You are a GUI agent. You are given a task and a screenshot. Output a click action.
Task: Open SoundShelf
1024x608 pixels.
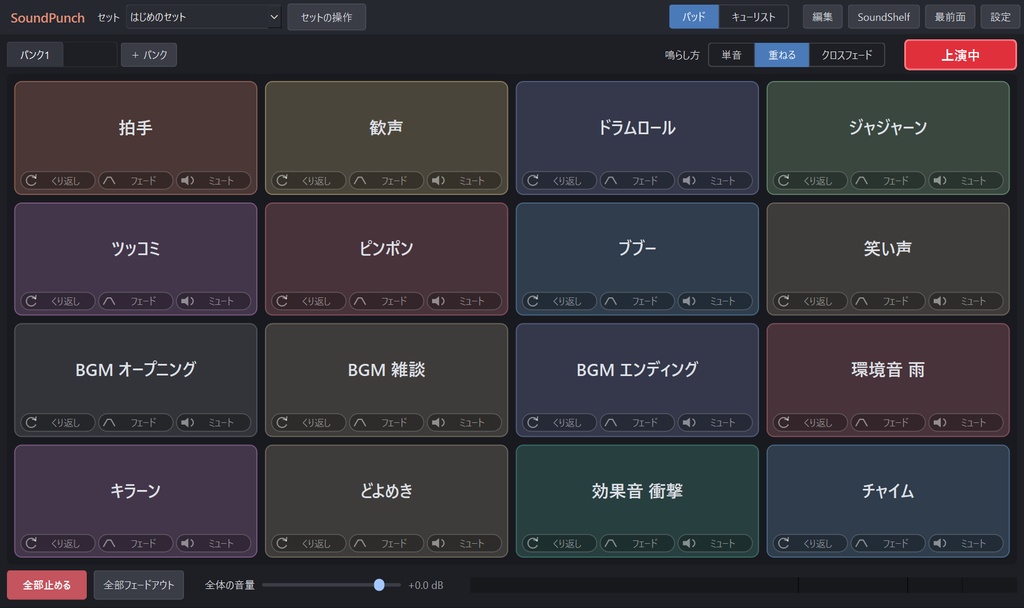883,17
